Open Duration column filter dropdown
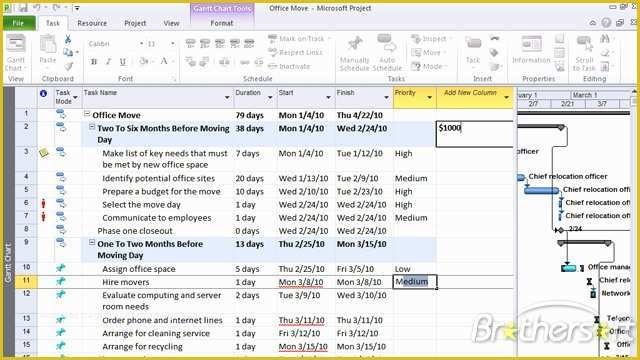This screenshot has width=640, height=360. coord(270,98)
